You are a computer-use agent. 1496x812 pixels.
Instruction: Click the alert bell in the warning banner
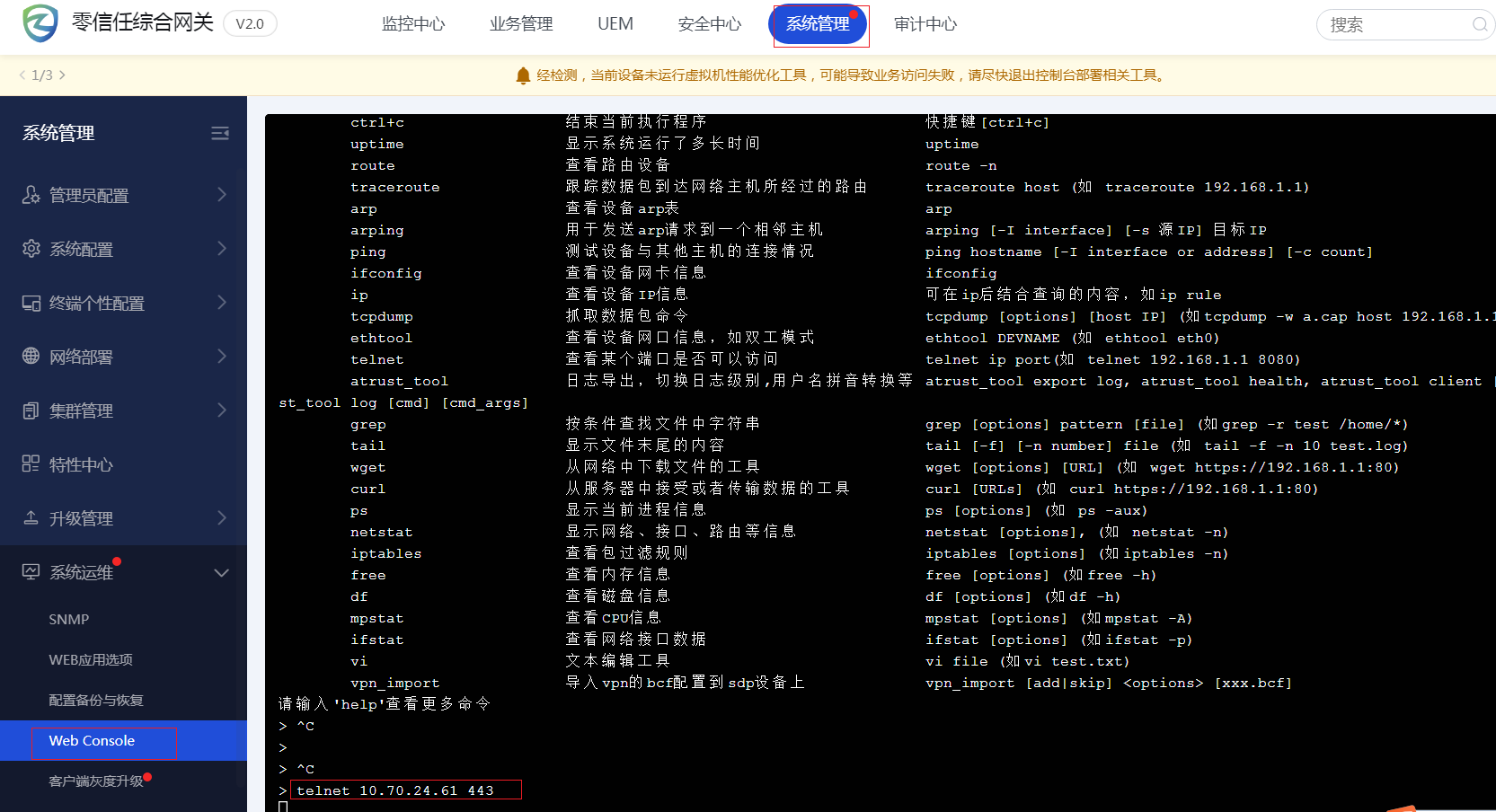click(x=523, y=75)
